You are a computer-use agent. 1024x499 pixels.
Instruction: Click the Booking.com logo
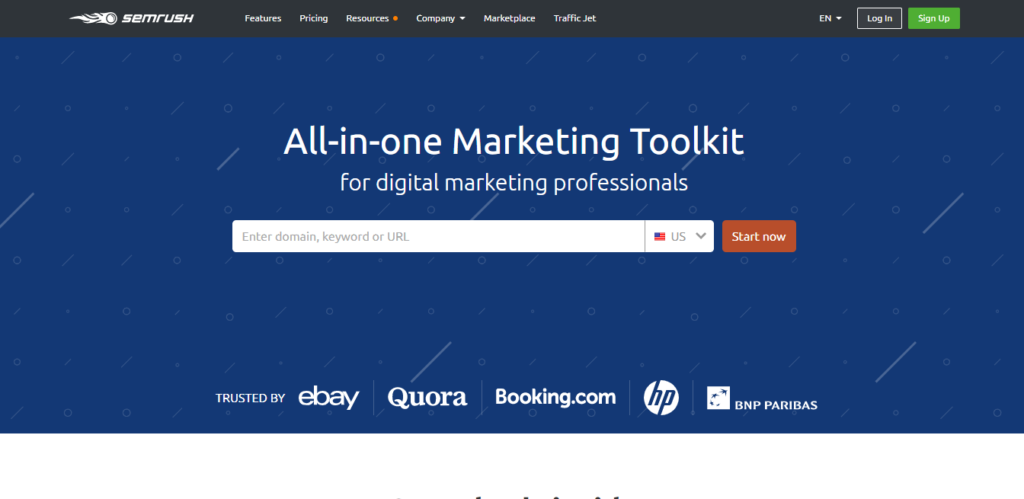coord(555,397)
